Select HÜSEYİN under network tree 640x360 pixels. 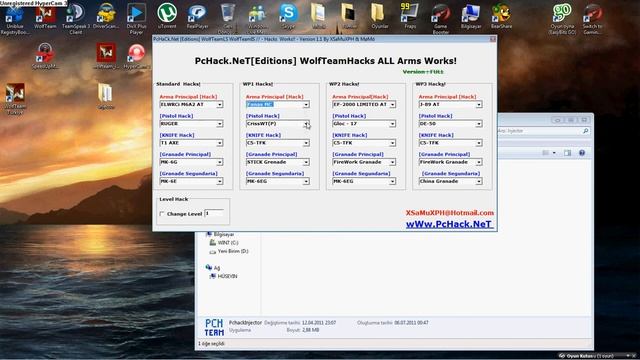pyautogui.click(x=223, y=276)
